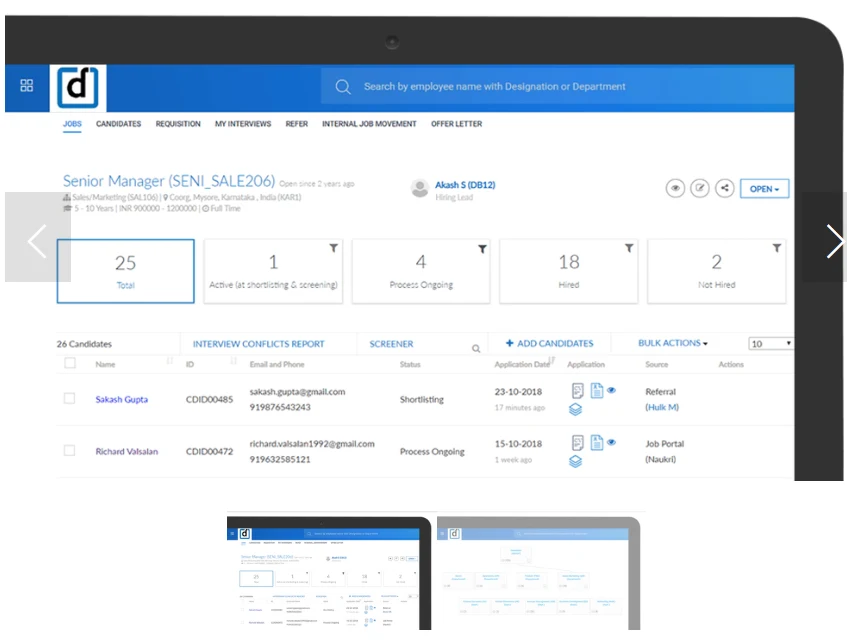Screen dimensions: 847x640
Task: Expand the OPEN job status dropdown
Action: [x=765, y=188]
